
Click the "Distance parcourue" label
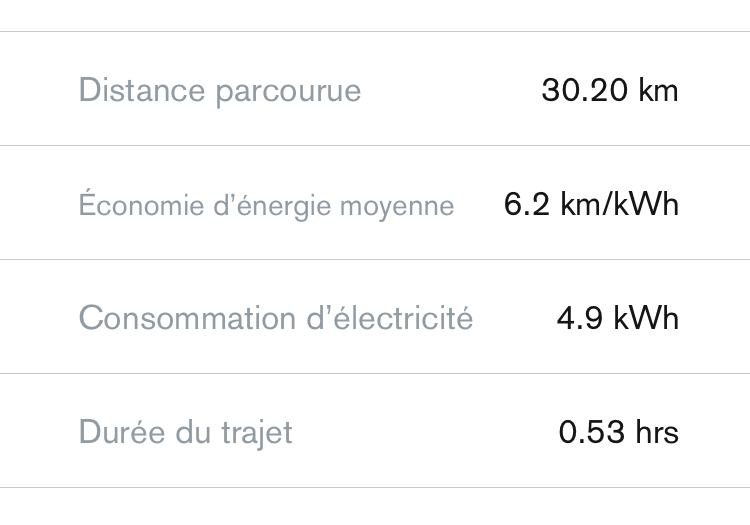[219, 91]
